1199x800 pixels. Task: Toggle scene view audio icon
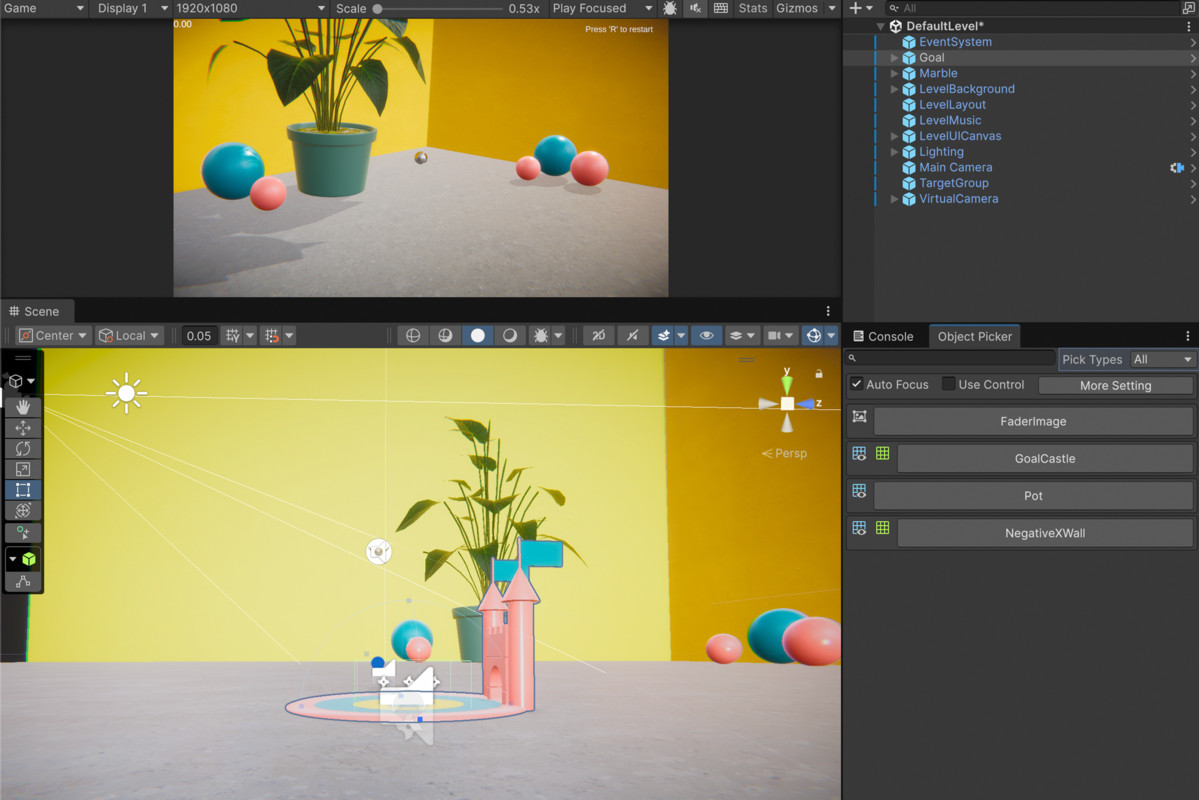coord(631,335)
